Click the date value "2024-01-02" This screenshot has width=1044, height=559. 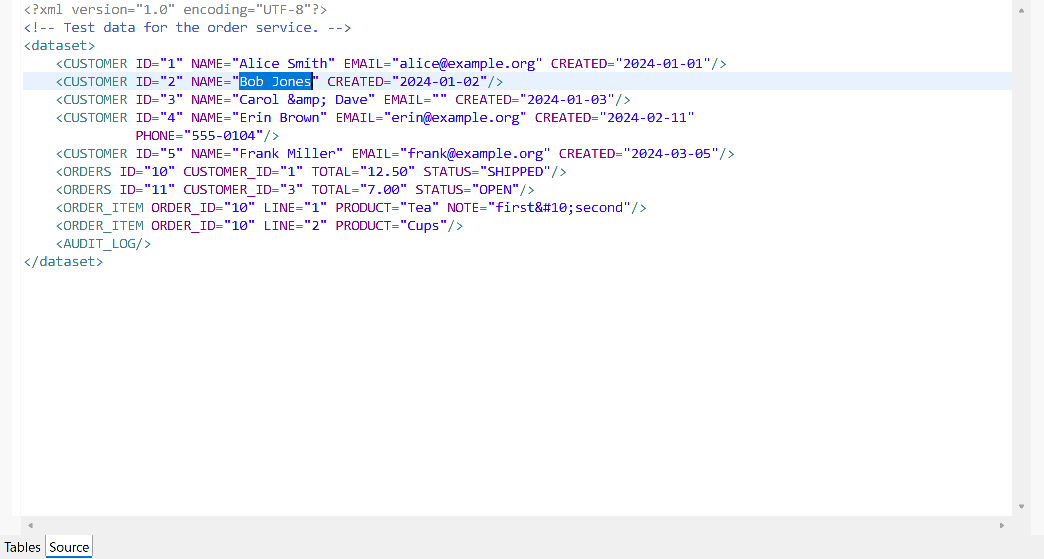[x=439, y=81]
